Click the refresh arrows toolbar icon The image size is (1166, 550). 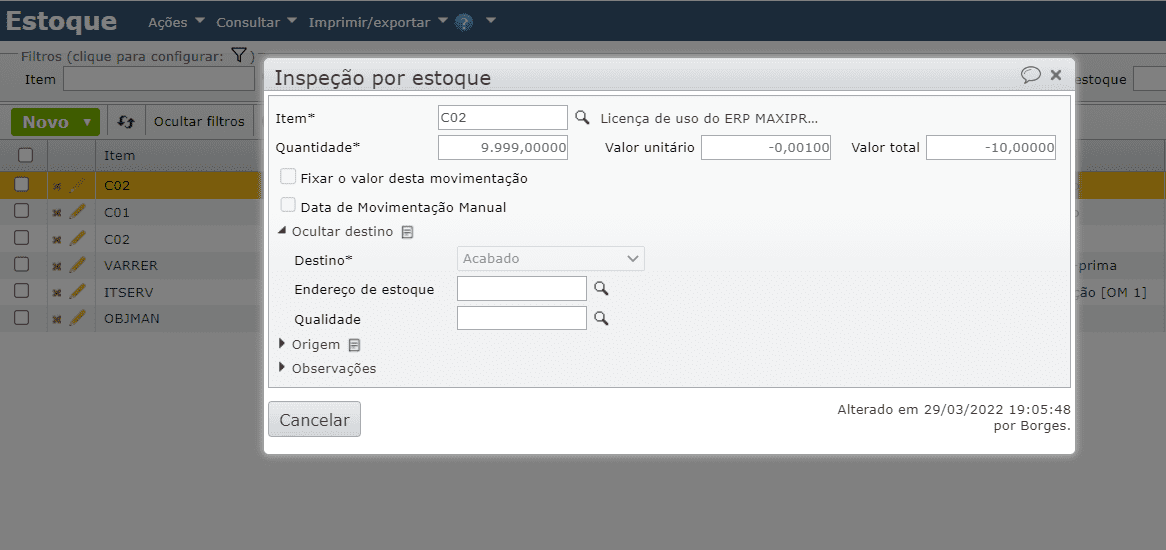pos(126,122)
